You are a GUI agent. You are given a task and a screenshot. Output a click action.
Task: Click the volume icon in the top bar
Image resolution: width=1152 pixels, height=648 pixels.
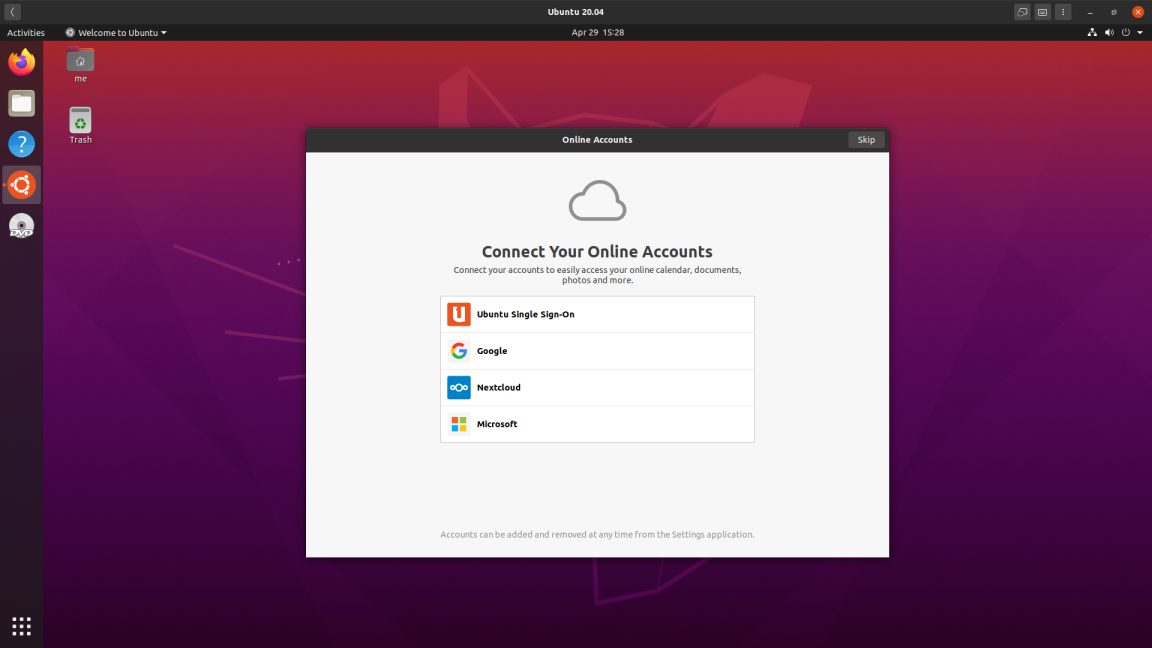[1108, 32]
